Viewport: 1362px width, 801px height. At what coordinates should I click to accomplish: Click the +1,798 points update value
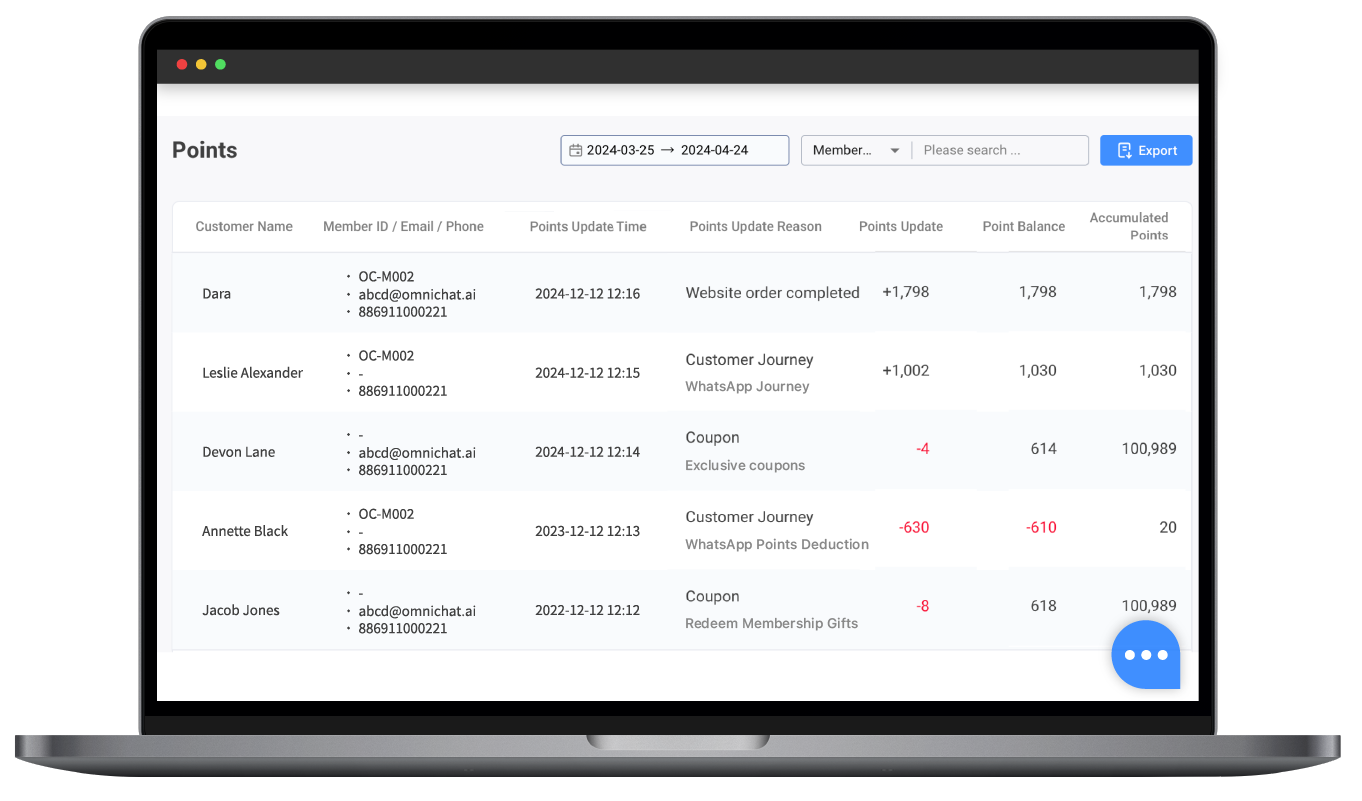pos(906,292)
